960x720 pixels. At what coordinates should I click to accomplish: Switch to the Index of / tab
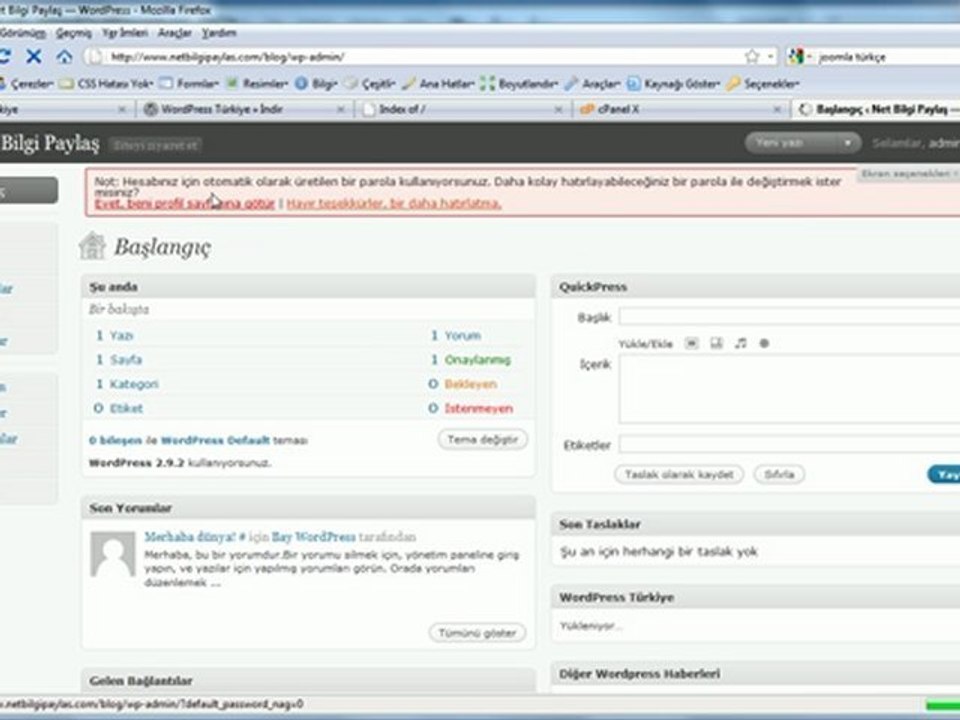[x=461, y=110]
